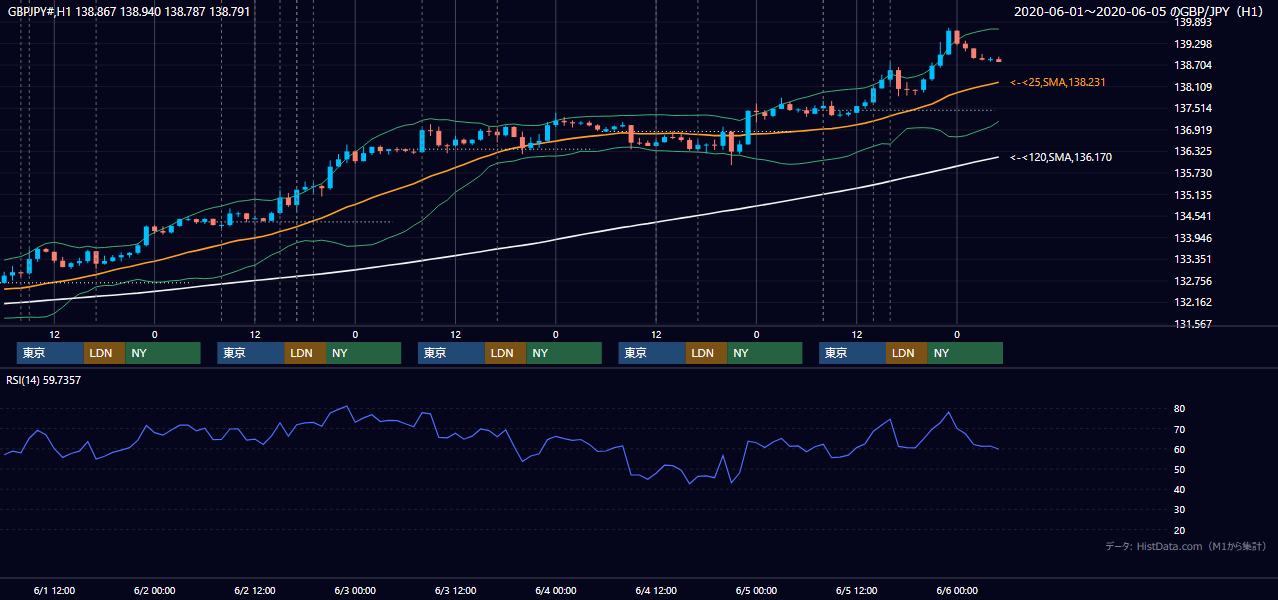Click price axis label 135.730

pos(1193,173)
